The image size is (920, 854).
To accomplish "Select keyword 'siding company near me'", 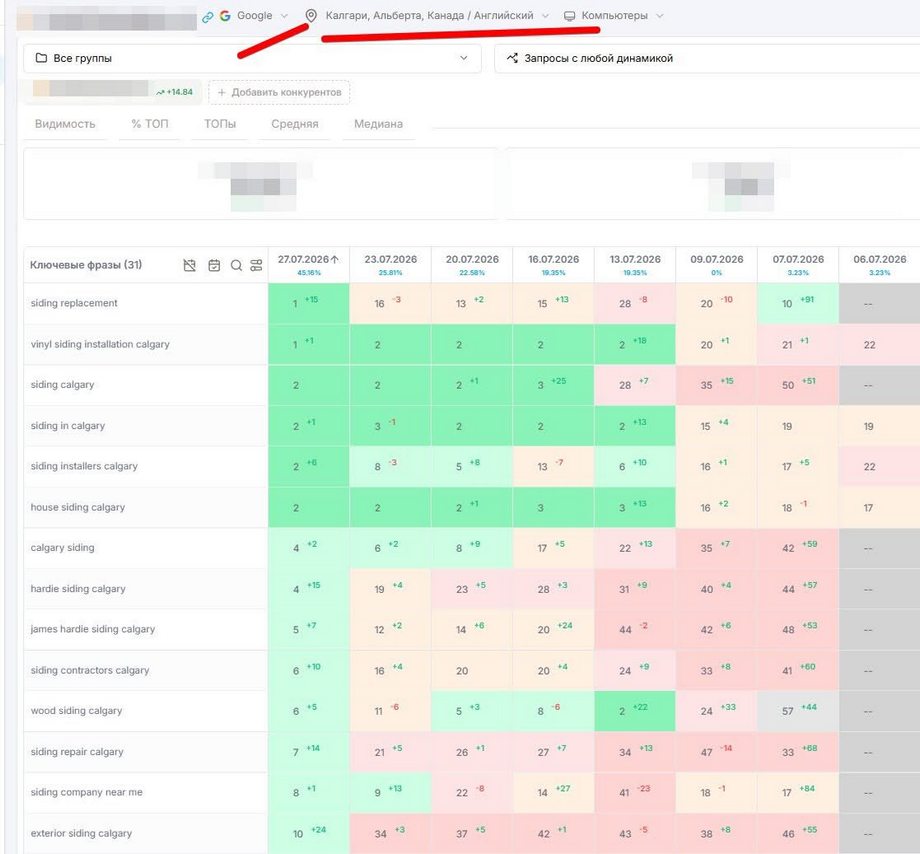I will [x=86, y=792].
